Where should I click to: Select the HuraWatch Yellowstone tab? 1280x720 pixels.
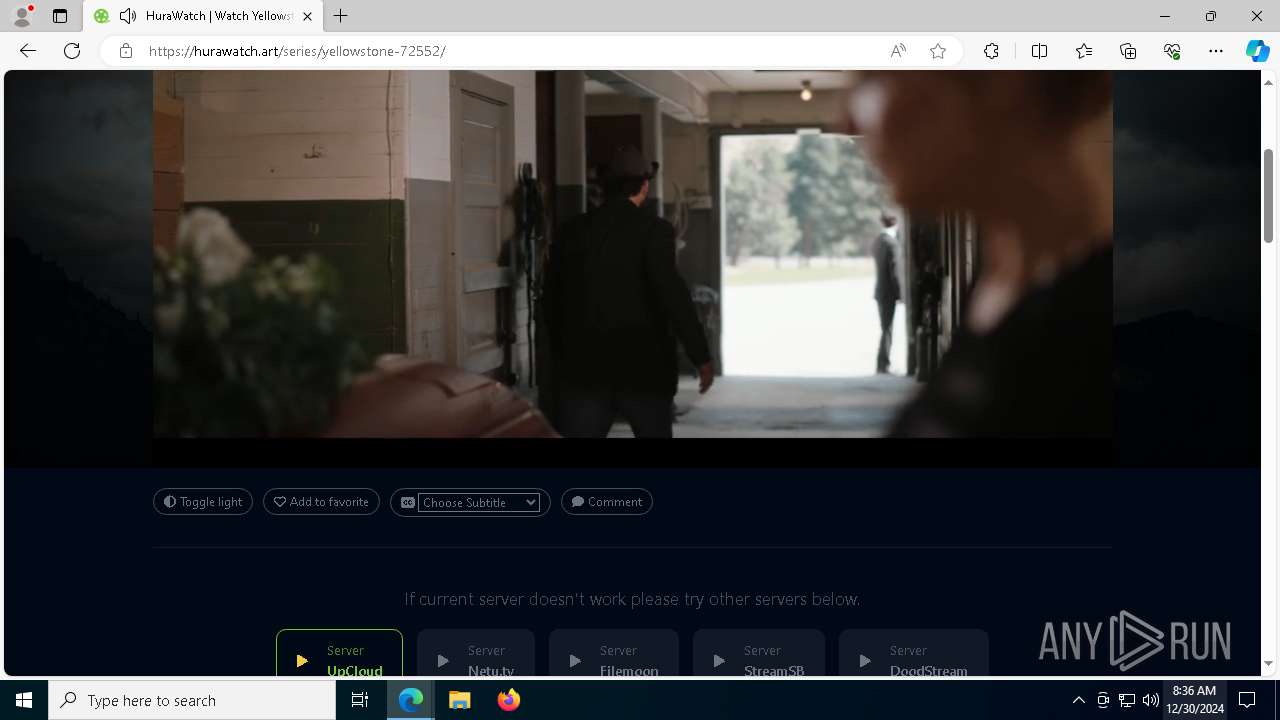click(x=202, y=16)
